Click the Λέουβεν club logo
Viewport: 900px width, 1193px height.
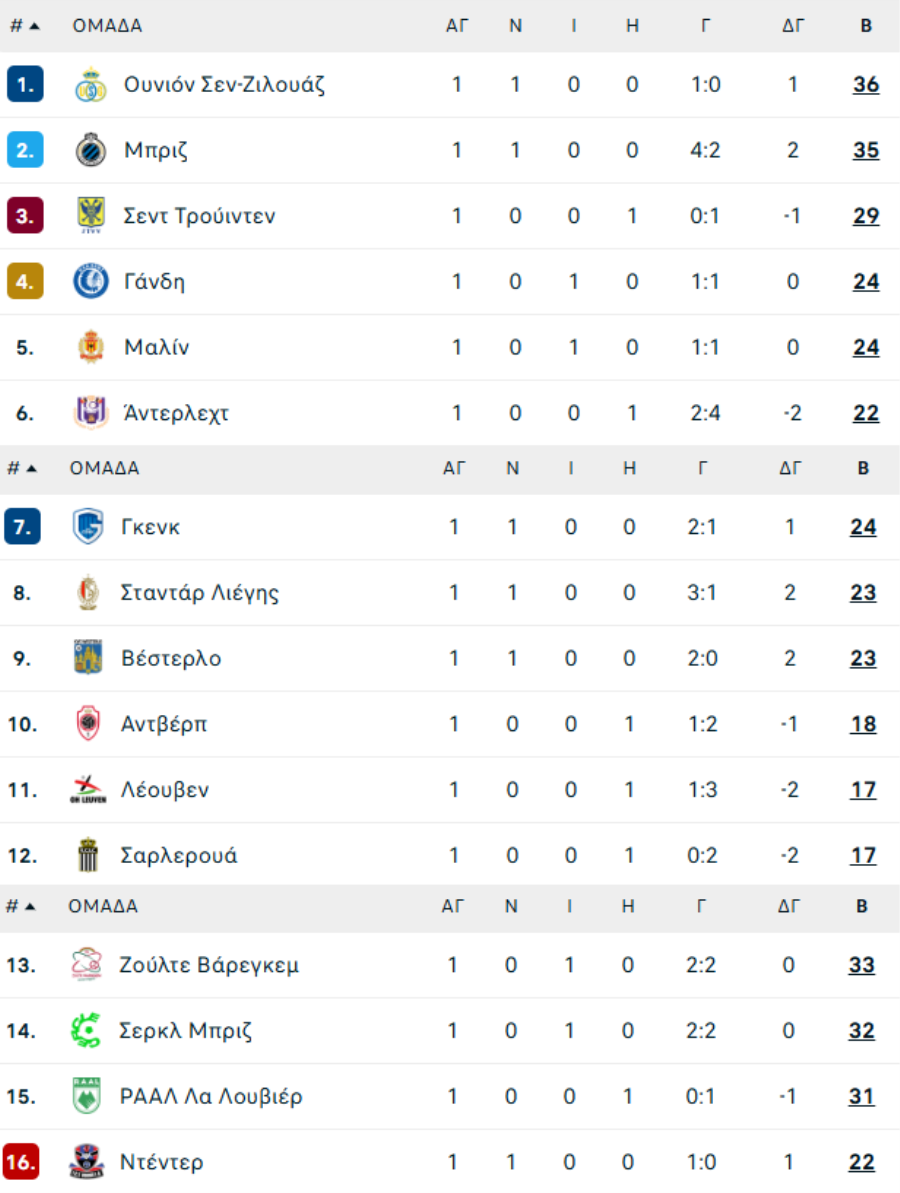tap(88, 790)
